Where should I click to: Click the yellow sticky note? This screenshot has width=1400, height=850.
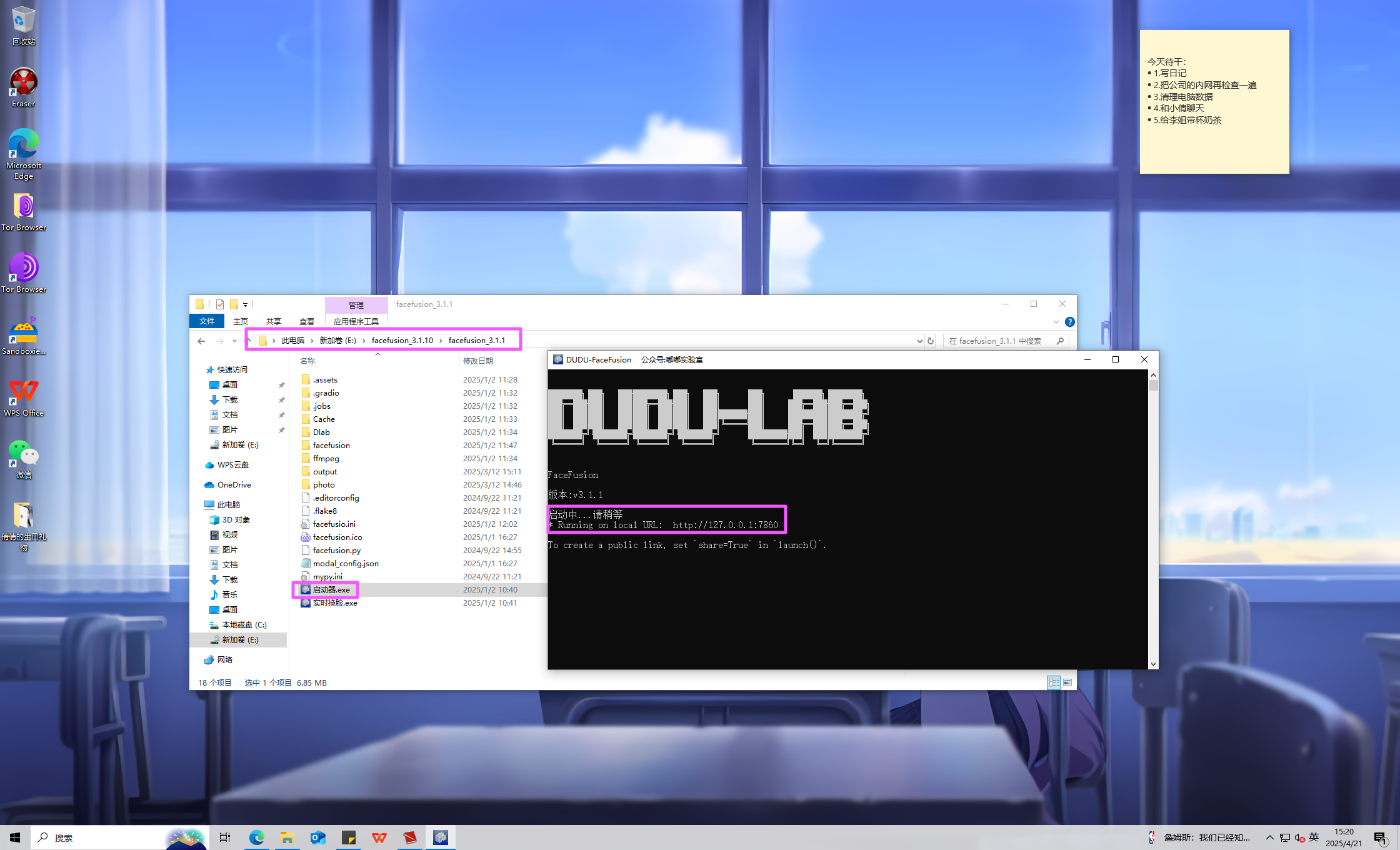pyautogui.click(x=1214, y=102)
